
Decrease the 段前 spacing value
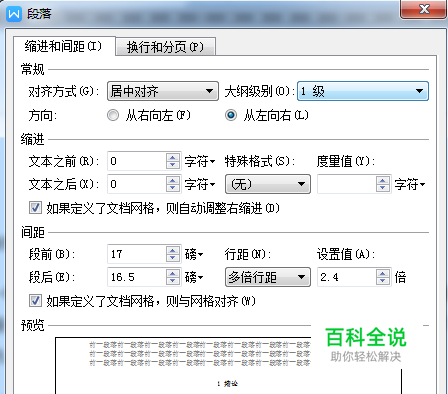click(173, 258)
